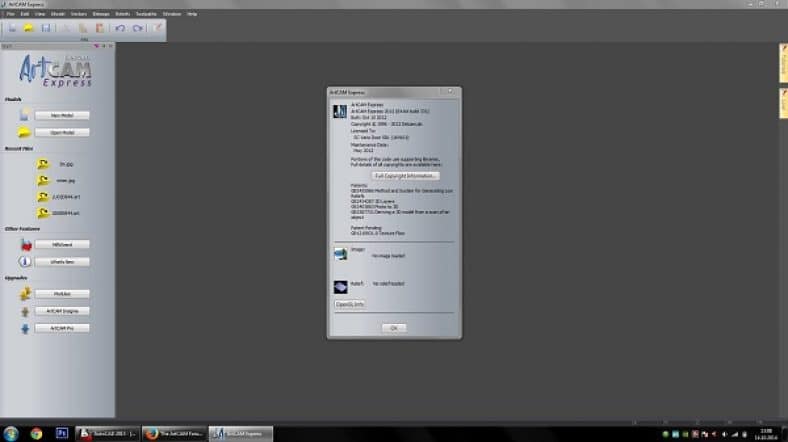Open the Bitmaps menu
The image size is (788, 442).
point(101,14)
